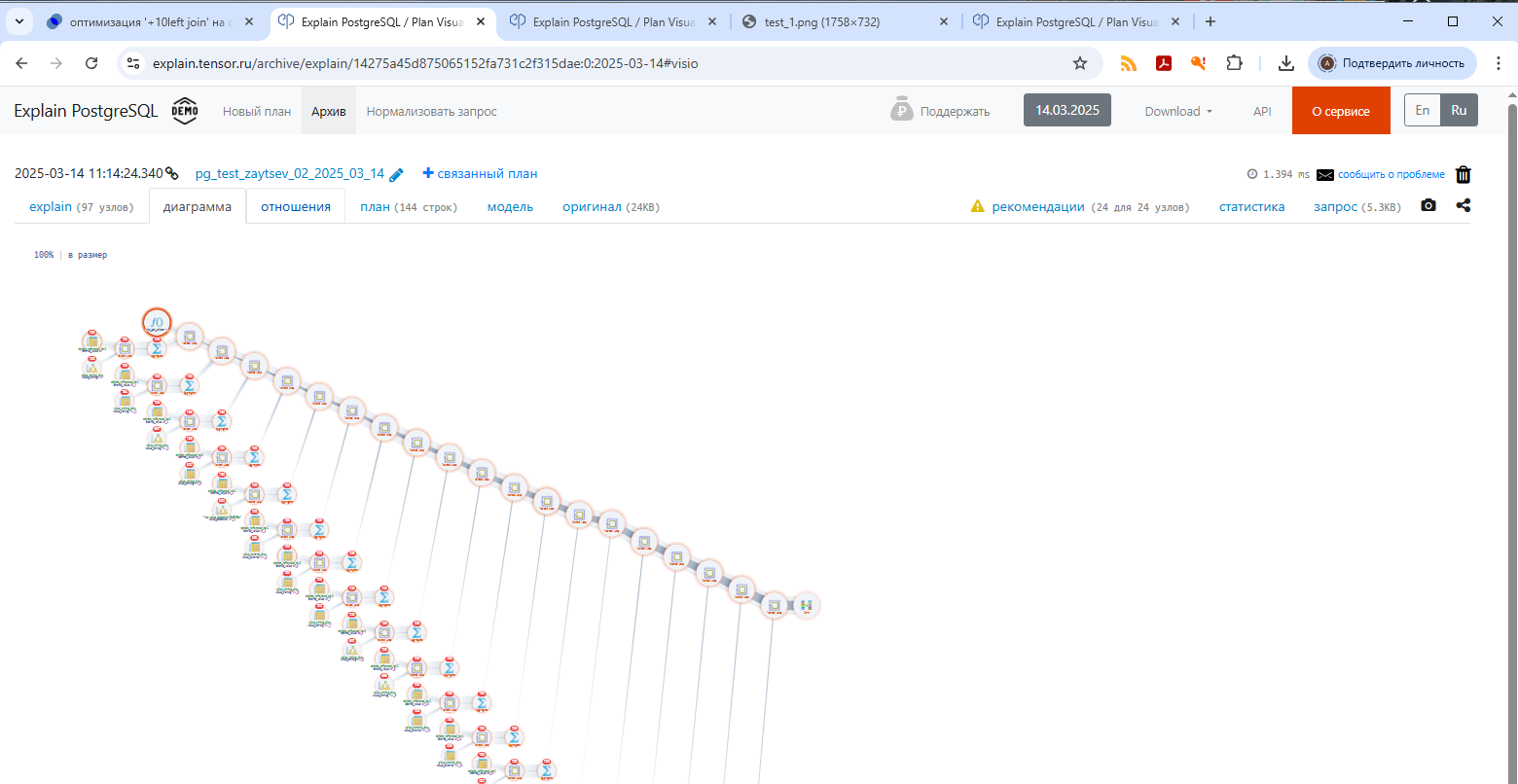Switch language to En
The height and width of the screenshot is (784, 1518).
1422,110
